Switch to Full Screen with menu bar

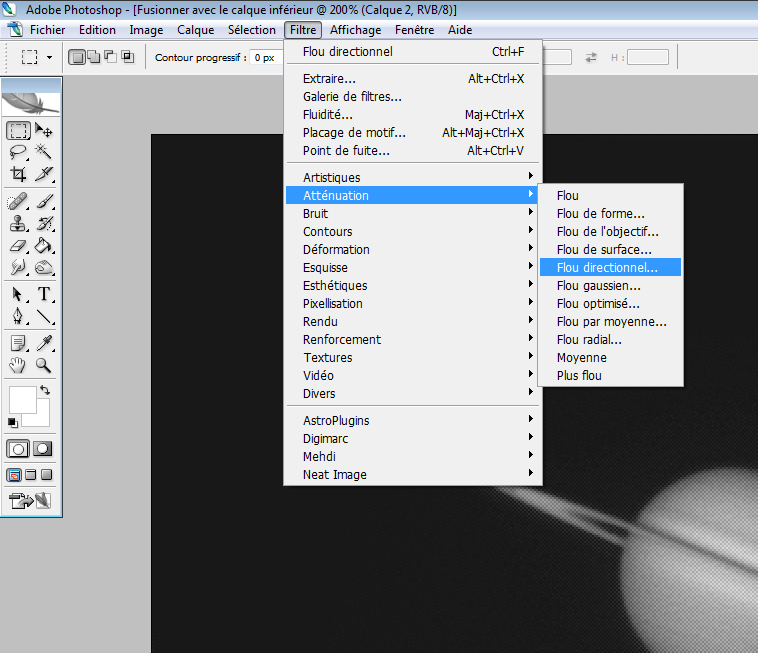pyautogui.click(x=30, y=475)
